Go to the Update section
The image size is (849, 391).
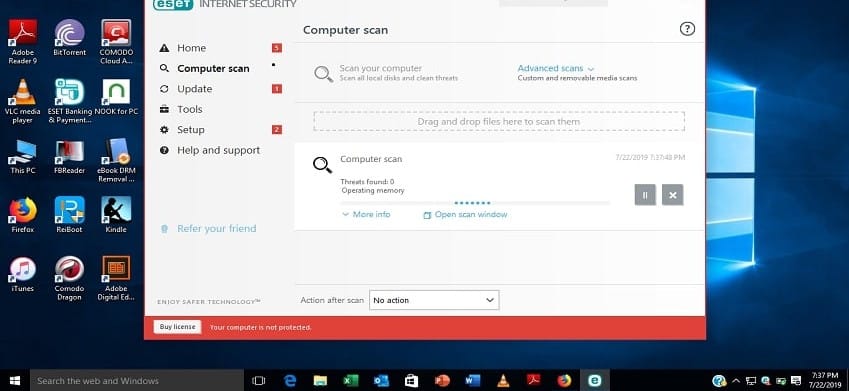[194, 89]
